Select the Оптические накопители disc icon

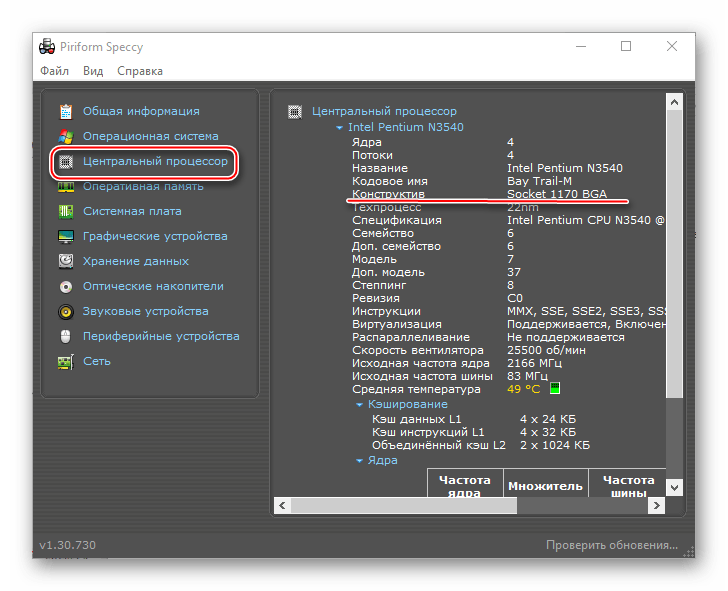[x=66, y=286]
